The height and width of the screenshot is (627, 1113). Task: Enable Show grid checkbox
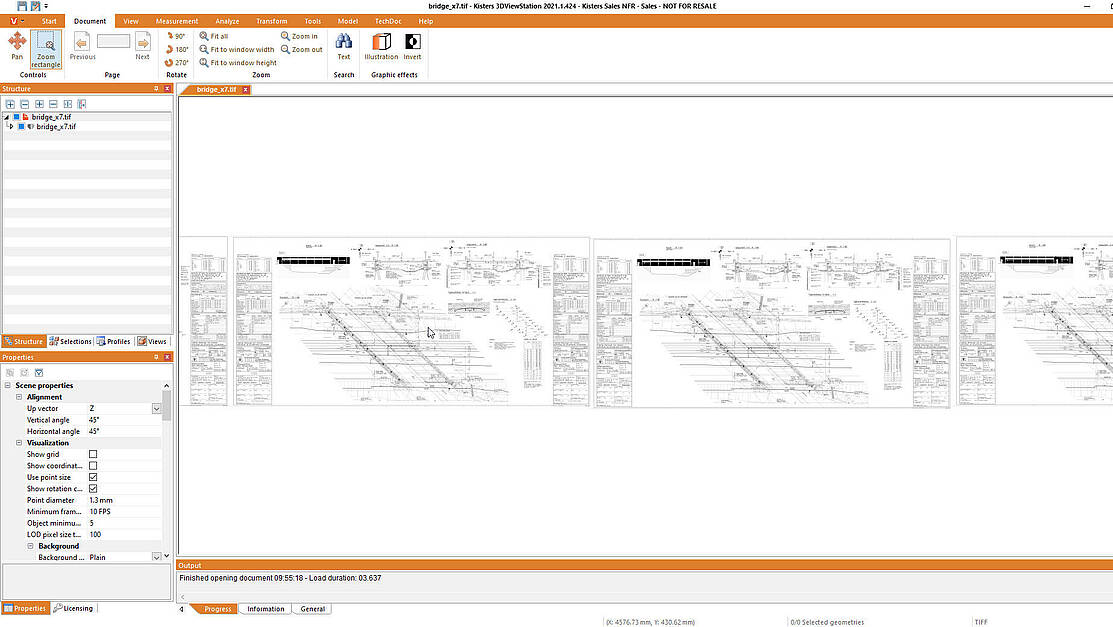[93, 454]
